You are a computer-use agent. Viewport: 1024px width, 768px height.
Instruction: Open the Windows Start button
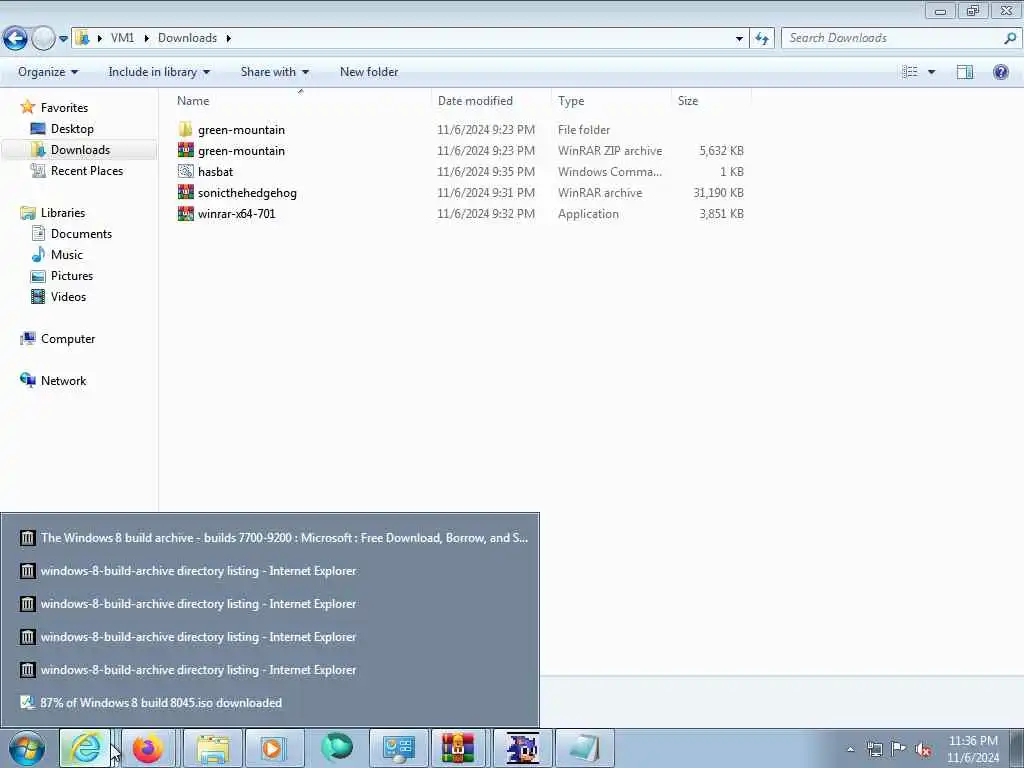[27, 748]
